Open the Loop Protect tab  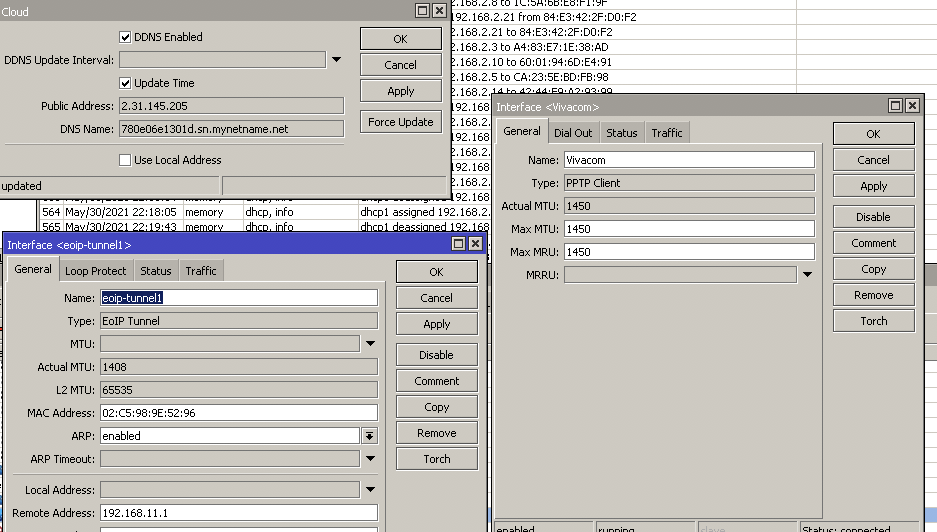(x=96, y=271)
